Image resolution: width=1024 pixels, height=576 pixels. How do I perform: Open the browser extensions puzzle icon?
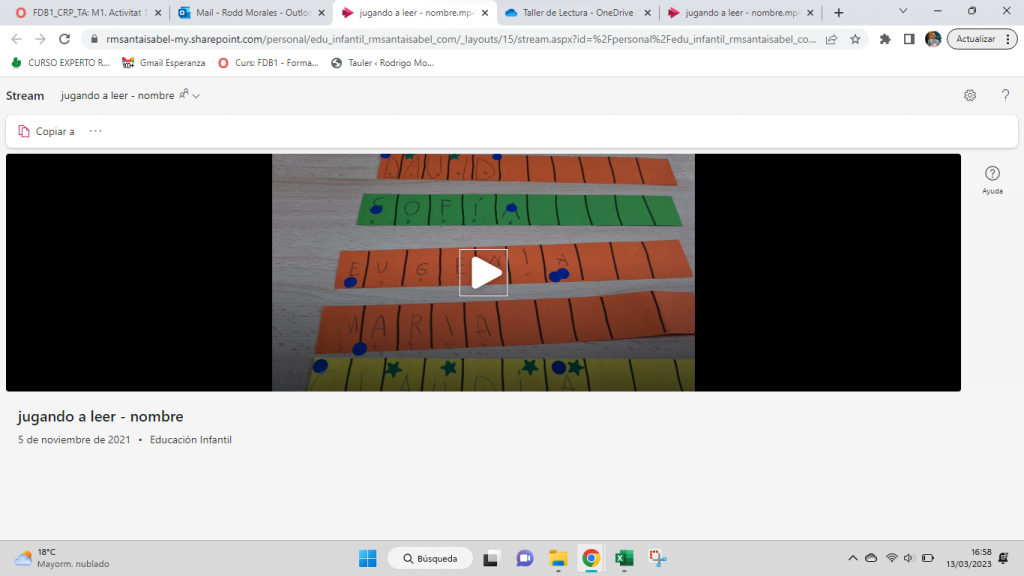click(885, 39)
